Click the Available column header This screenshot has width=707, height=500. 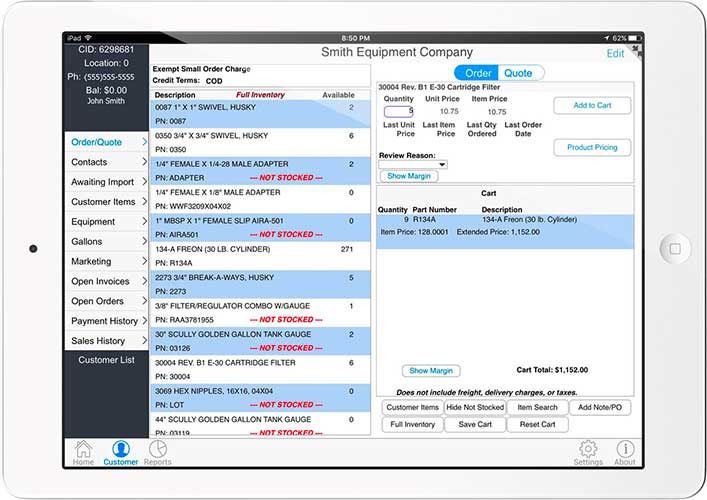tap(338, 95)
